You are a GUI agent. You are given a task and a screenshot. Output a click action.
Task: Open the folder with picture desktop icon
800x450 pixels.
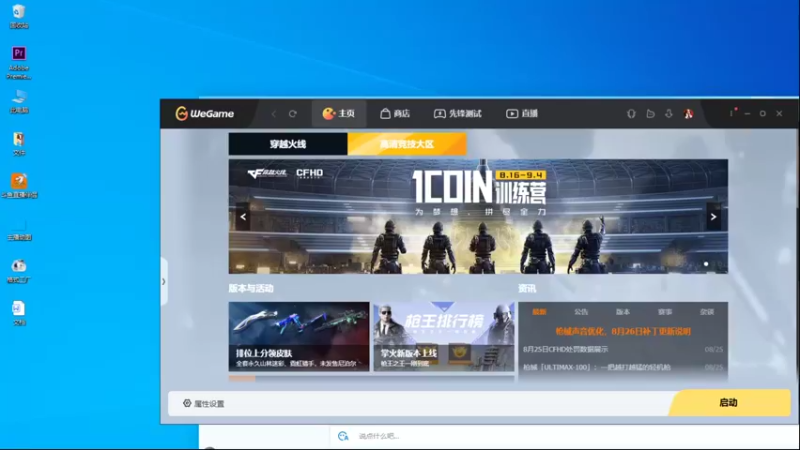point(19,143)
